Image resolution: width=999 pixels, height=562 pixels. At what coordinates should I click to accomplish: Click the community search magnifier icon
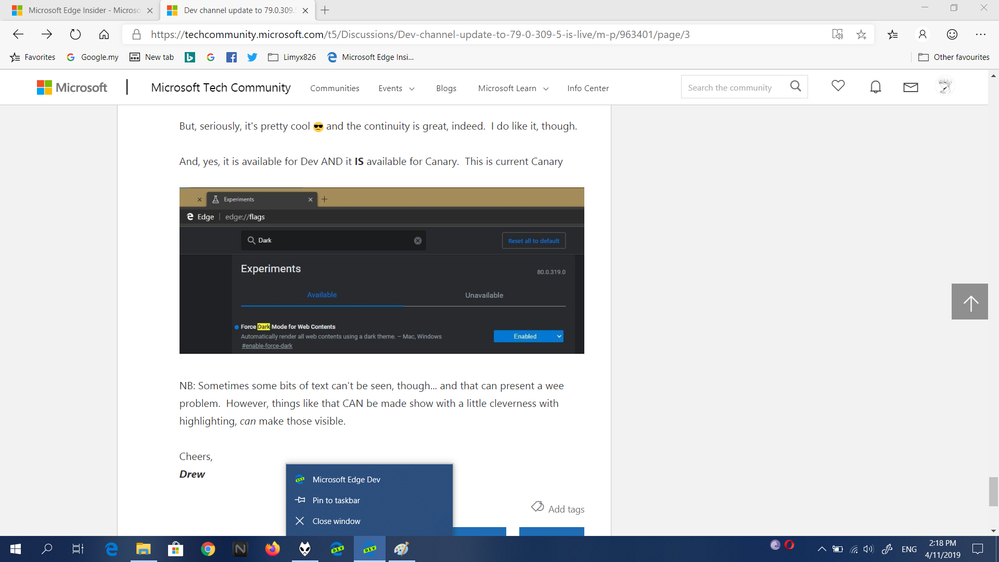click(795, 86)
